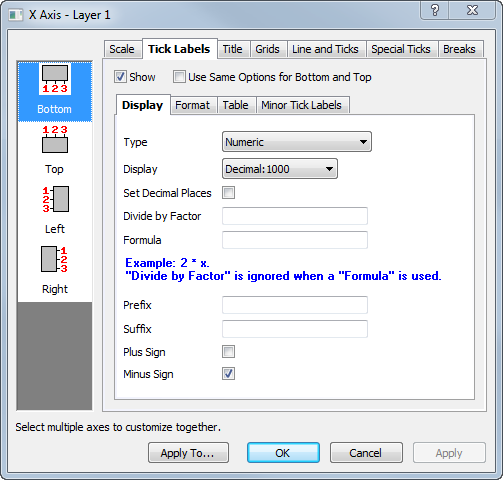Click the Apply To... button
Viewport: 503px width, 480px height.
pyautogui.click(x=188, y=453)
